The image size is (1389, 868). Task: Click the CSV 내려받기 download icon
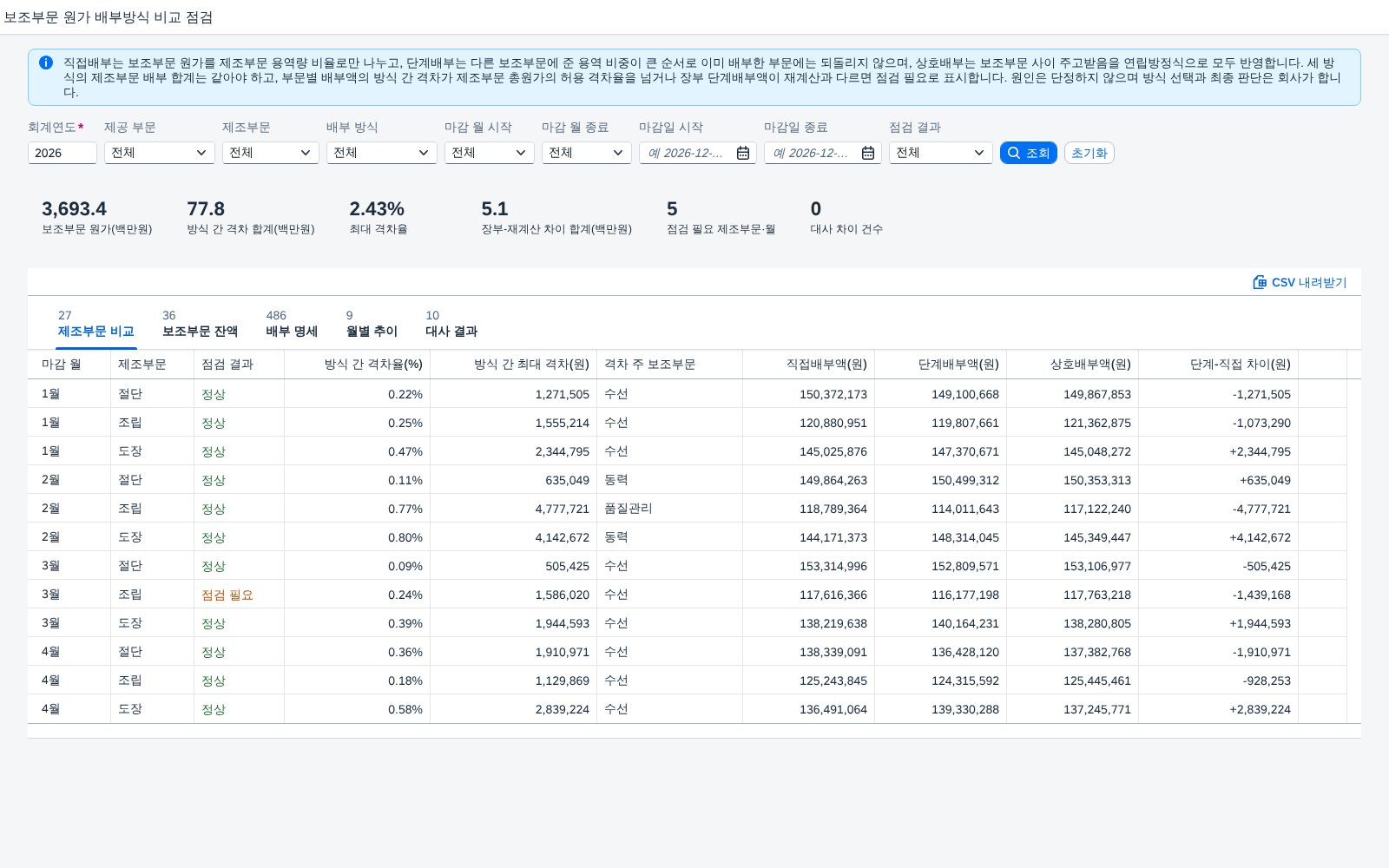pos(1260,282)
